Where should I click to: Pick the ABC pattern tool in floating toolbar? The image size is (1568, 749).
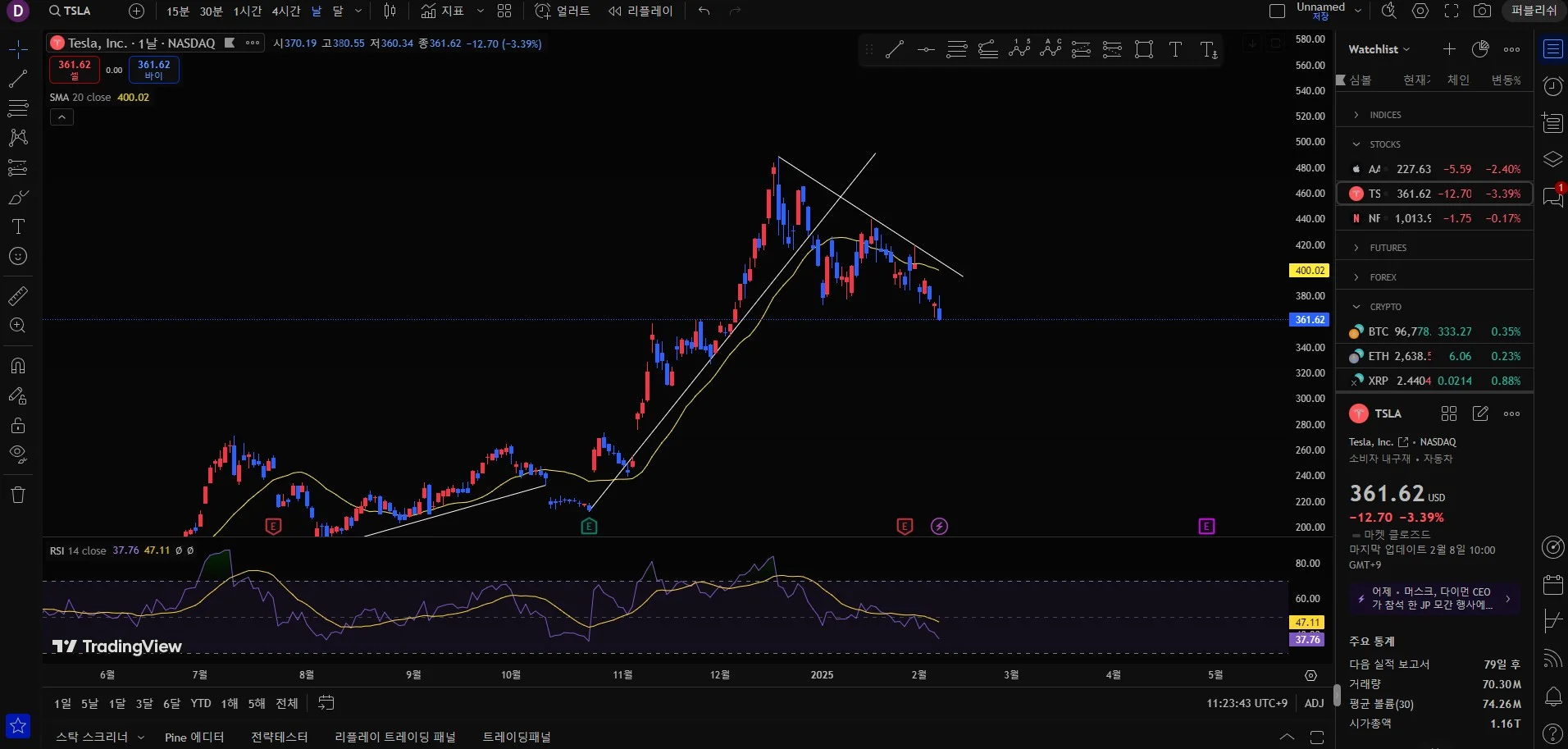point(1051,50)
